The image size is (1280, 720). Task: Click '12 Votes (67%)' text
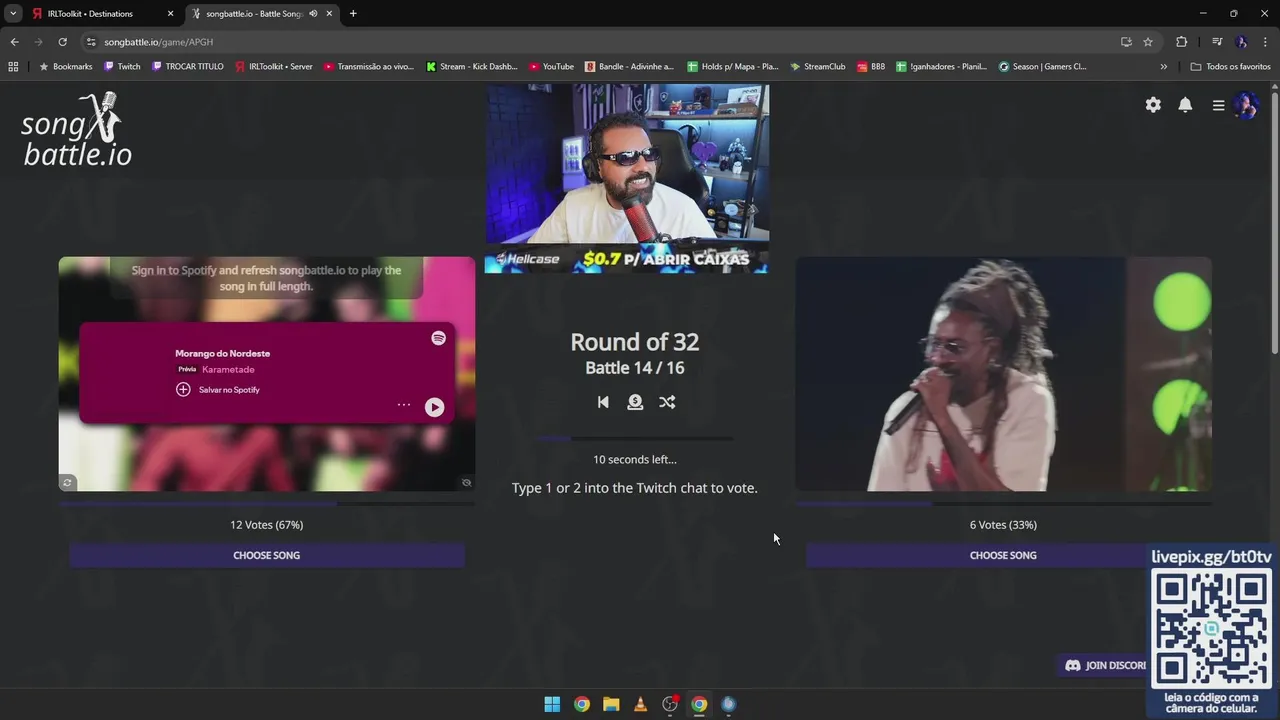pyautogui.click(x=267, y=525)
